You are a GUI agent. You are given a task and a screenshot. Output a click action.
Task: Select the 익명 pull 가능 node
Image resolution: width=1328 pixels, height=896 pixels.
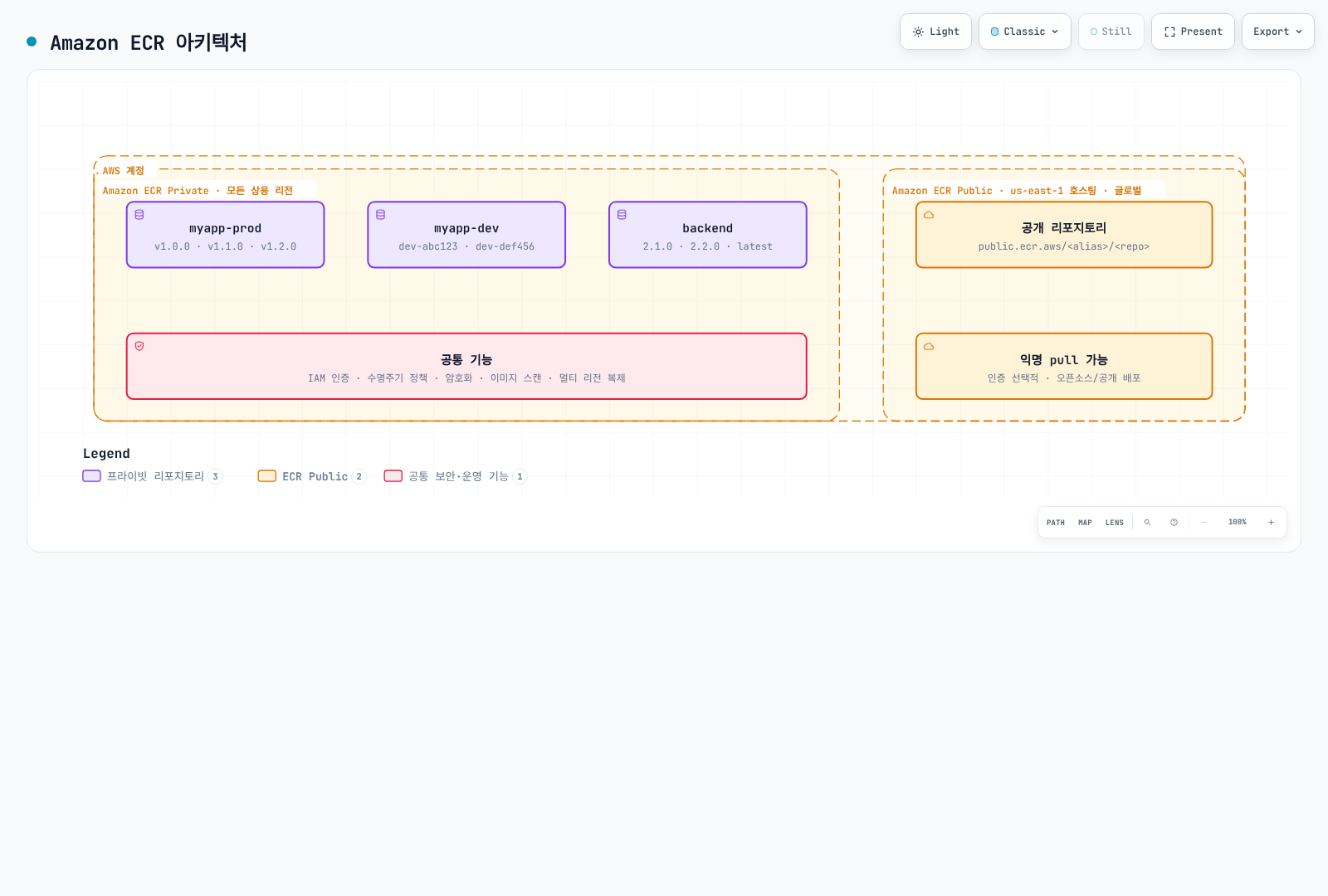tap(1064, 366)
